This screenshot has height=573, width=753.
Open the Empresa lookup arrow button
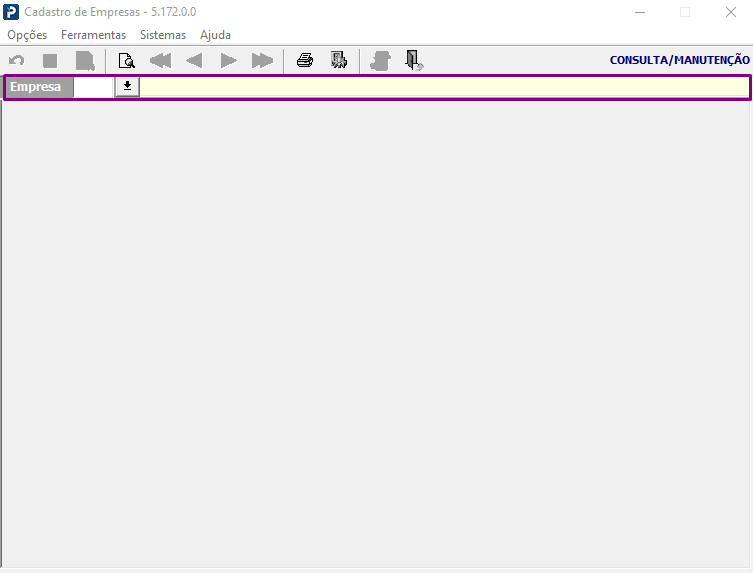(x=127, y=87)
